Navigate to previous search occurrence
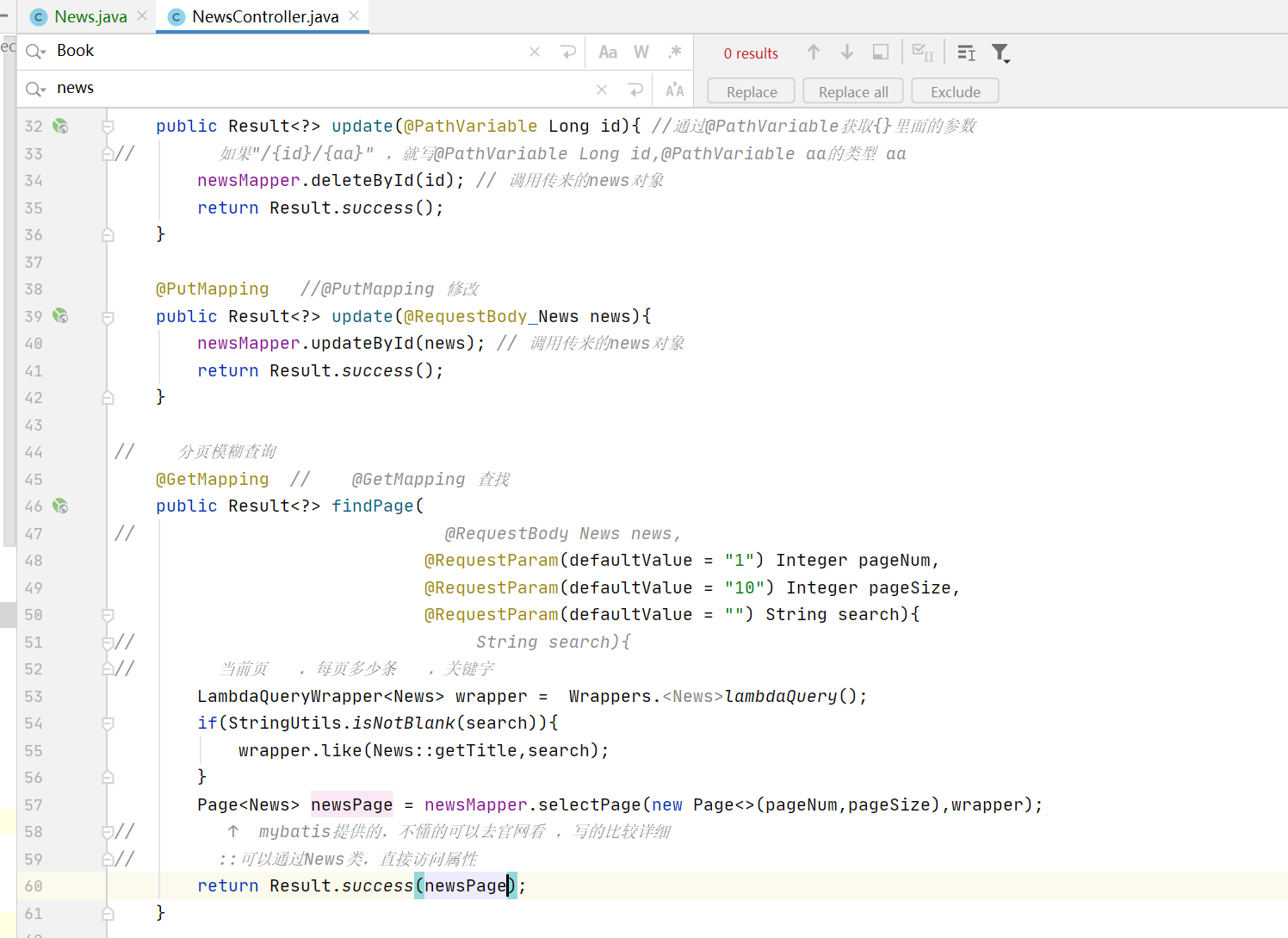The width and height of the screenshot is (1288, 938). point(814,52)
